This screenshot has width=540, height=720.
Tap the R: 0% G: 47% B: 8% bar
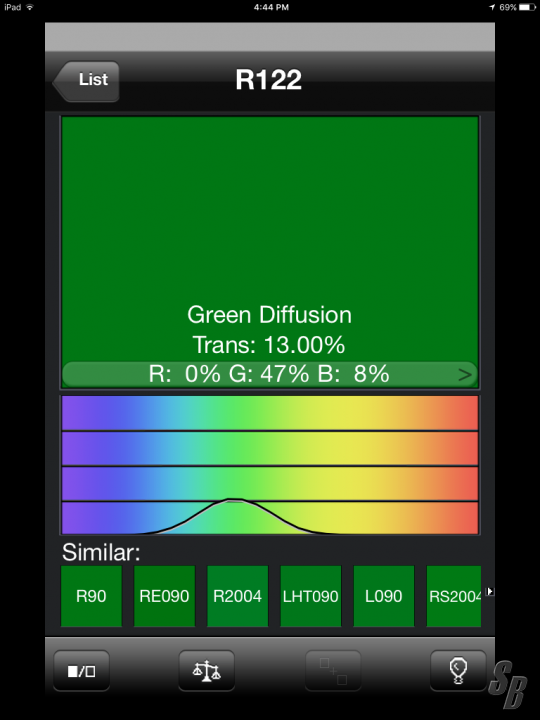point(270,375)
